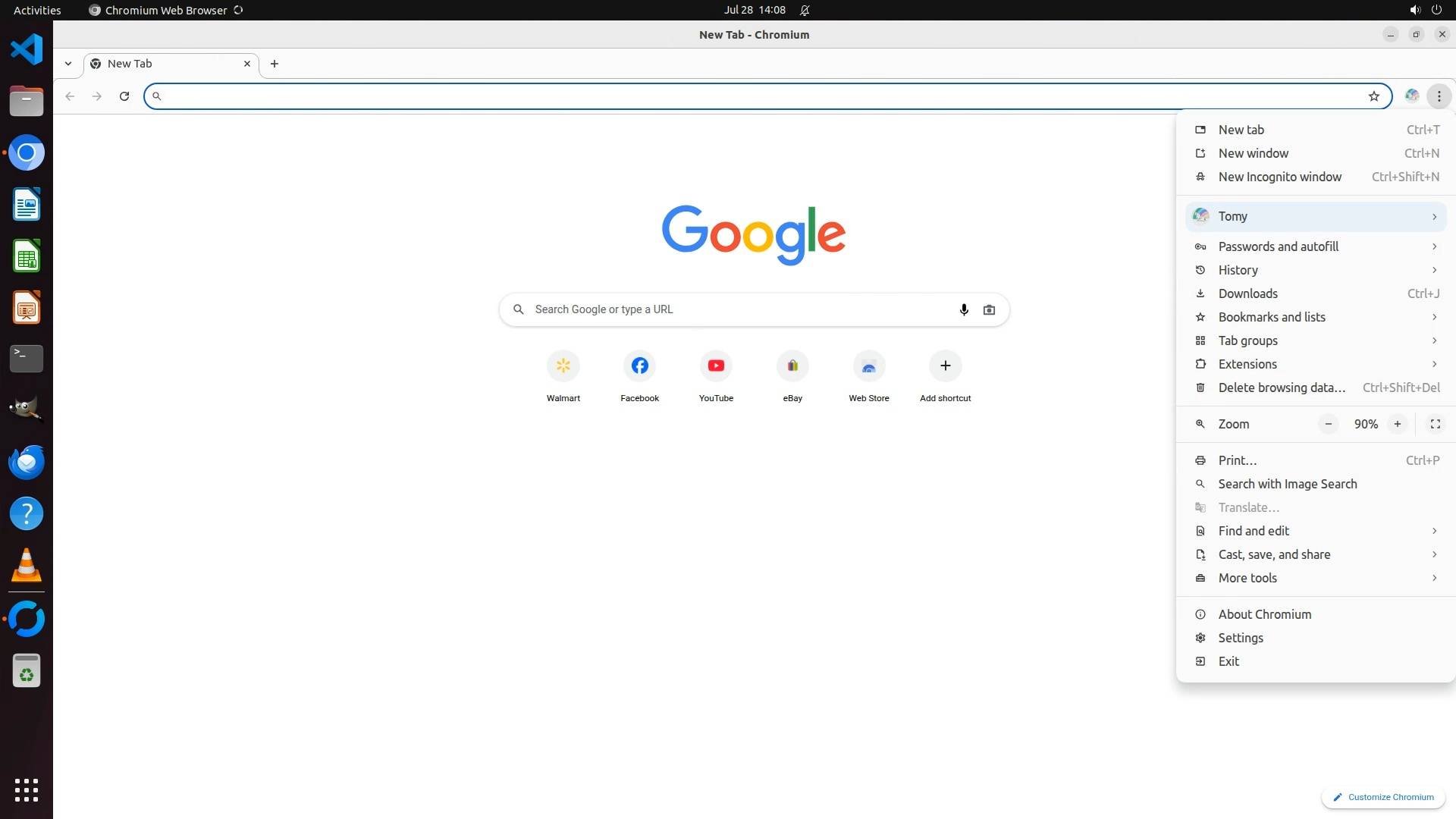Click the bookmark star icon in address bar
The image size is (1456, 819).
pyautogui.click(x=1373, y=96)
